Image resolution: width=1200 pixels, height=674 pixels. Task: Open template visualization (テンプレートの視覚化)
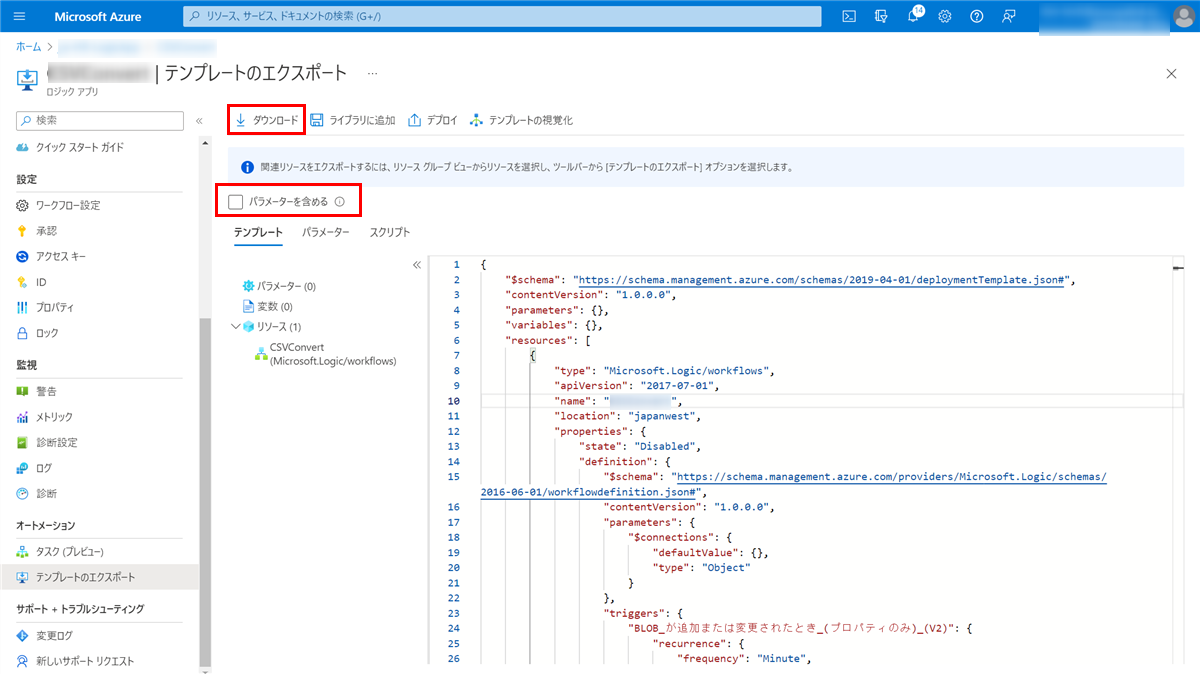coord(520,120)
